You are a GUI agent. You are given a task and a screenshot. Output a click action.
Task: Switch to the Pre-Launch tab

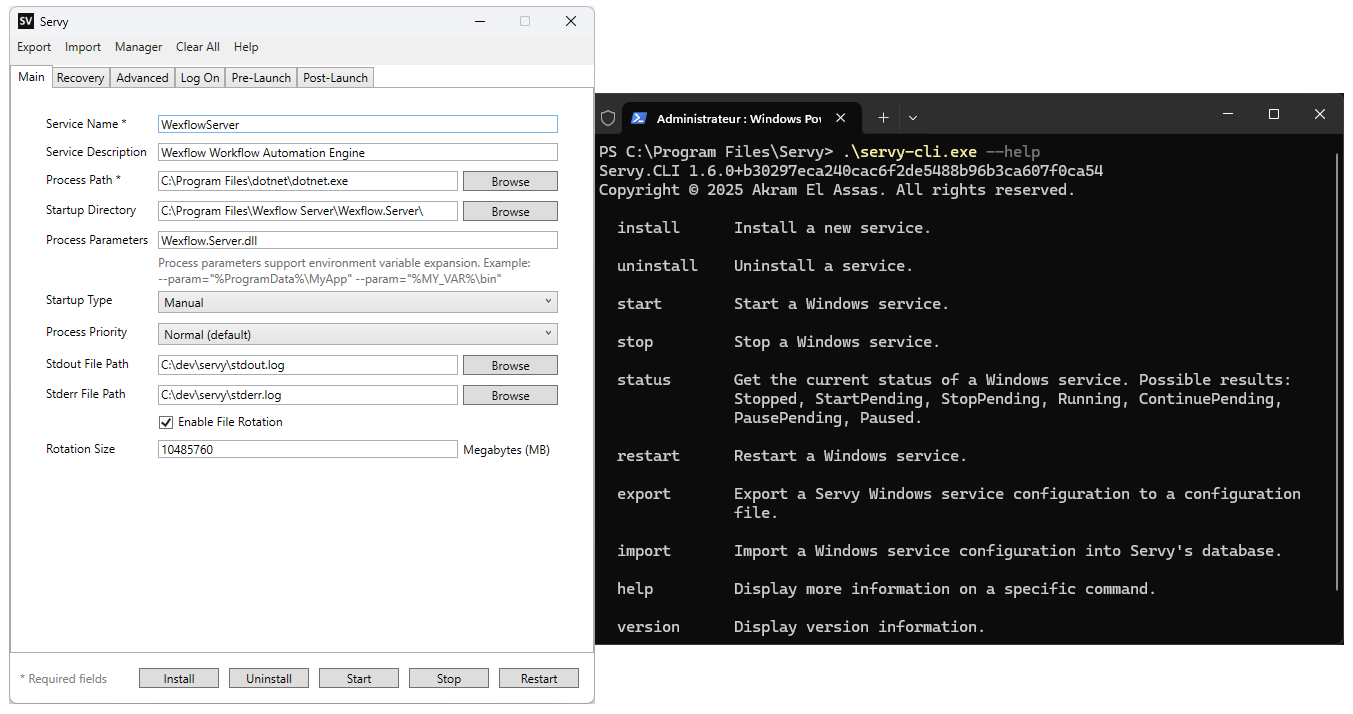(x=261, y=77)
